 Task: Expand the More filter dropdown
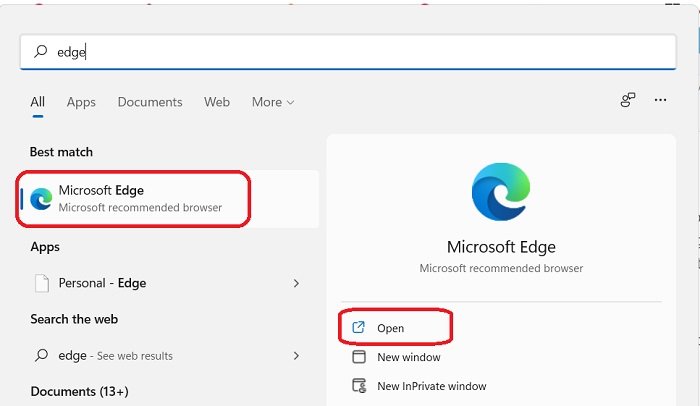273,102
